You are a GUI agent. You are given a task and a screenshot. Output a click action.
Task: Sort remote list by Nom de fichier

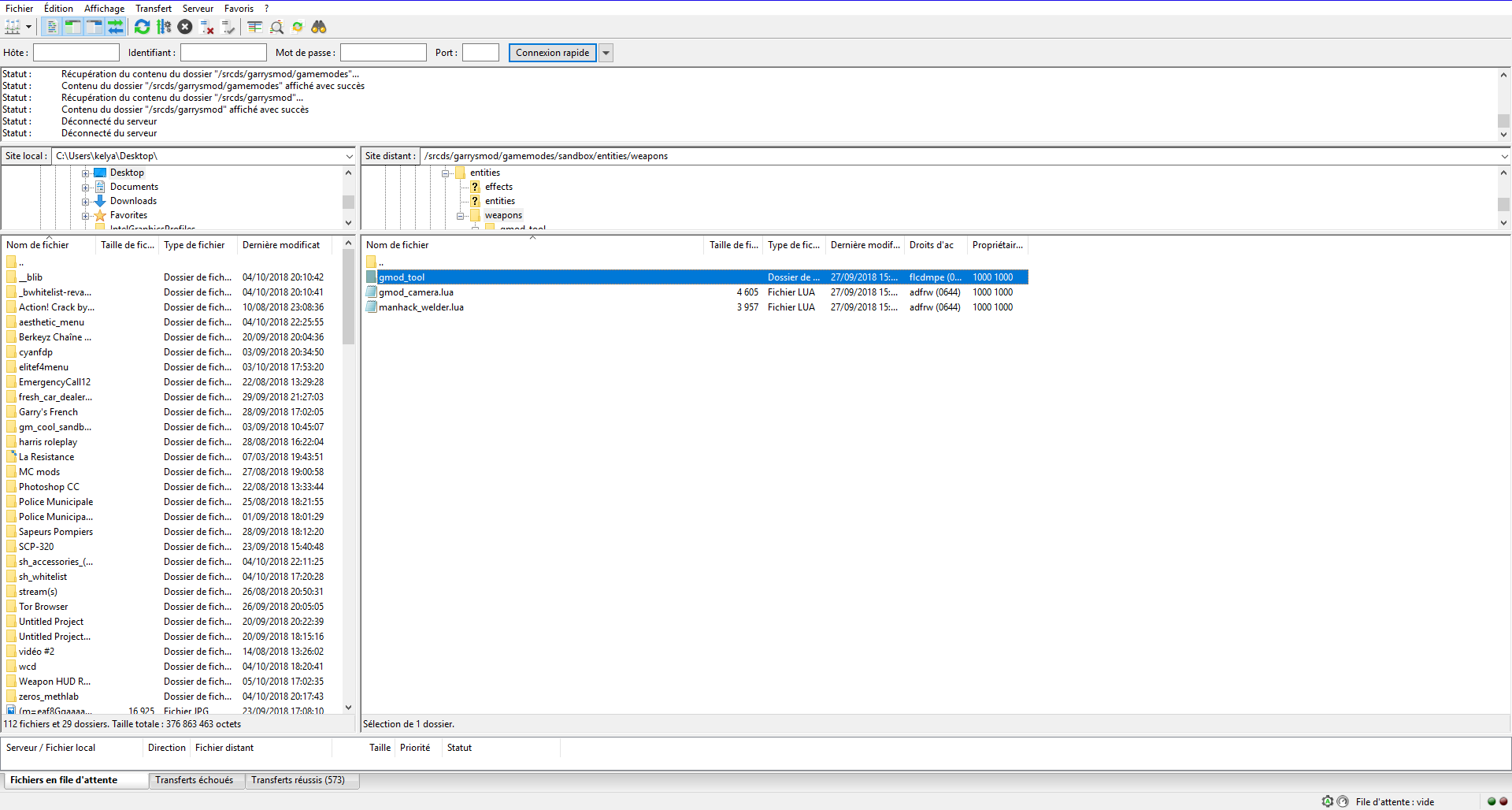tap(533, 245)
